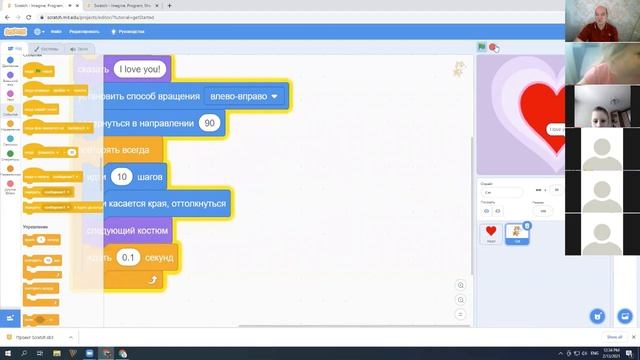Click the Scratch logo
Viewport: 640px width, 360px height.
[x=16, y=31]
